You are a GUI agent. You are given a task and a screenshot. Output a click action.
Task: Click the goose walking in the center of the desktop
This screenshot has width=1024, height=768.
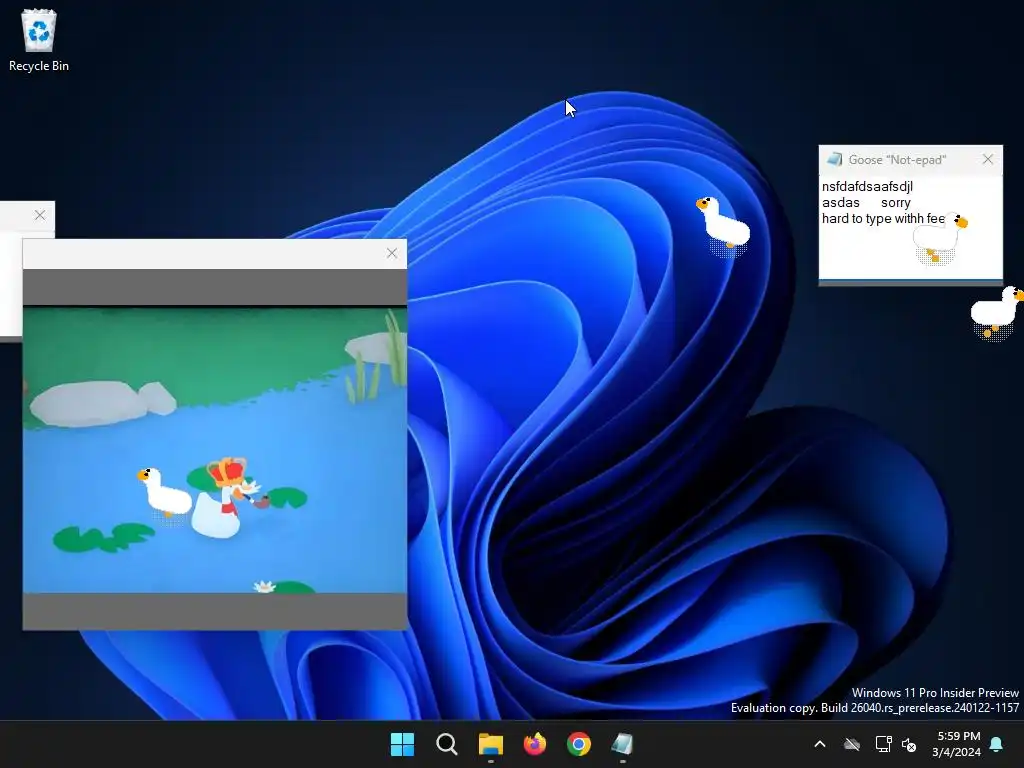click(x=723, y=225)
